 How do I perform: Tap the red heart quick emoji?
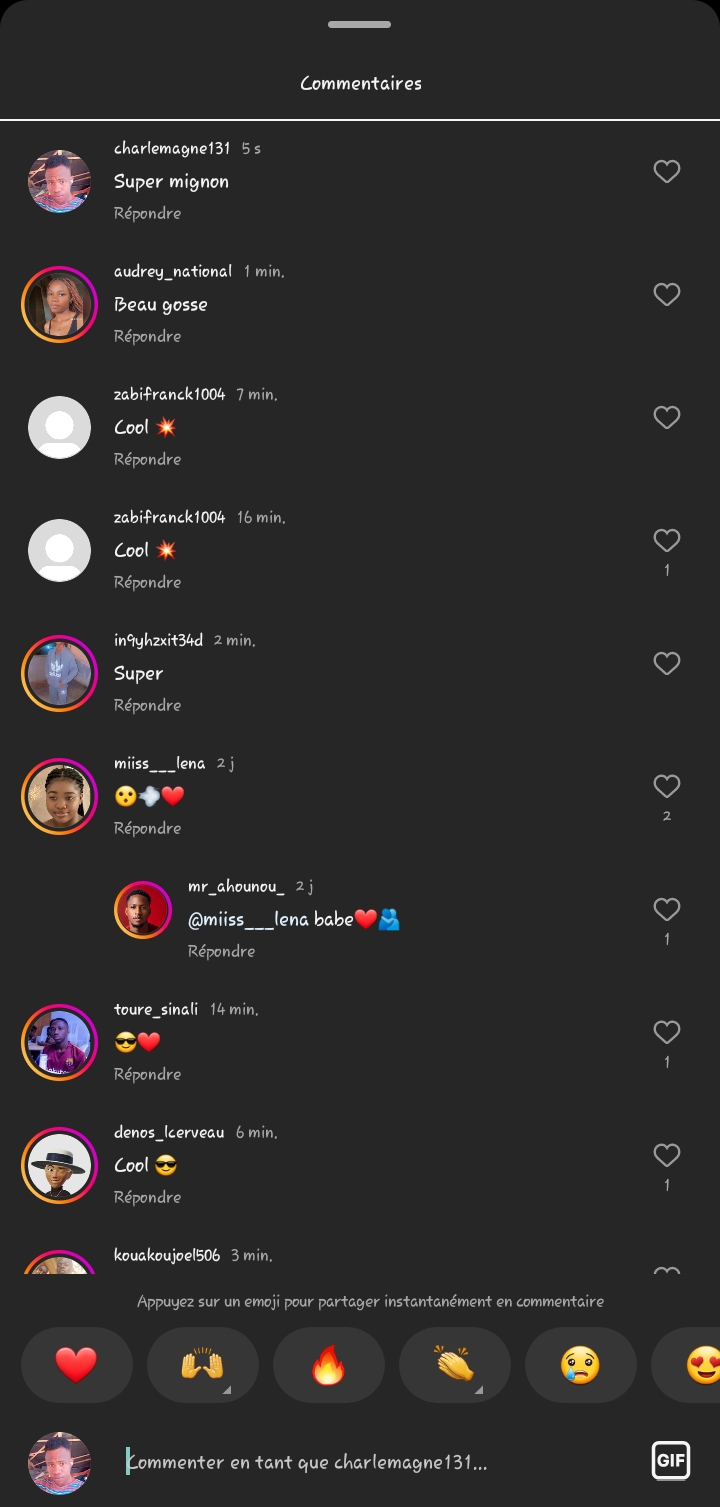(x=77, y=1365)
